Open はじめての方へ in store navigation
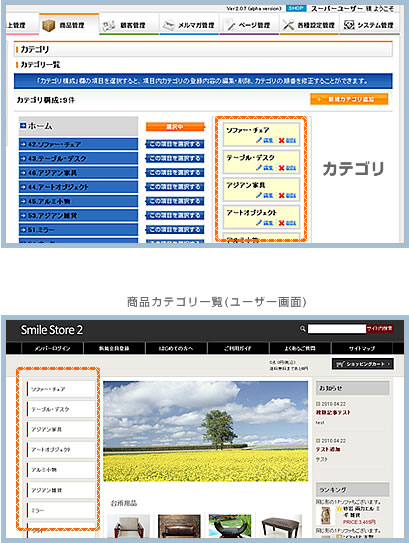This screenshot has height=543, width=409. [x=176, y=348]
